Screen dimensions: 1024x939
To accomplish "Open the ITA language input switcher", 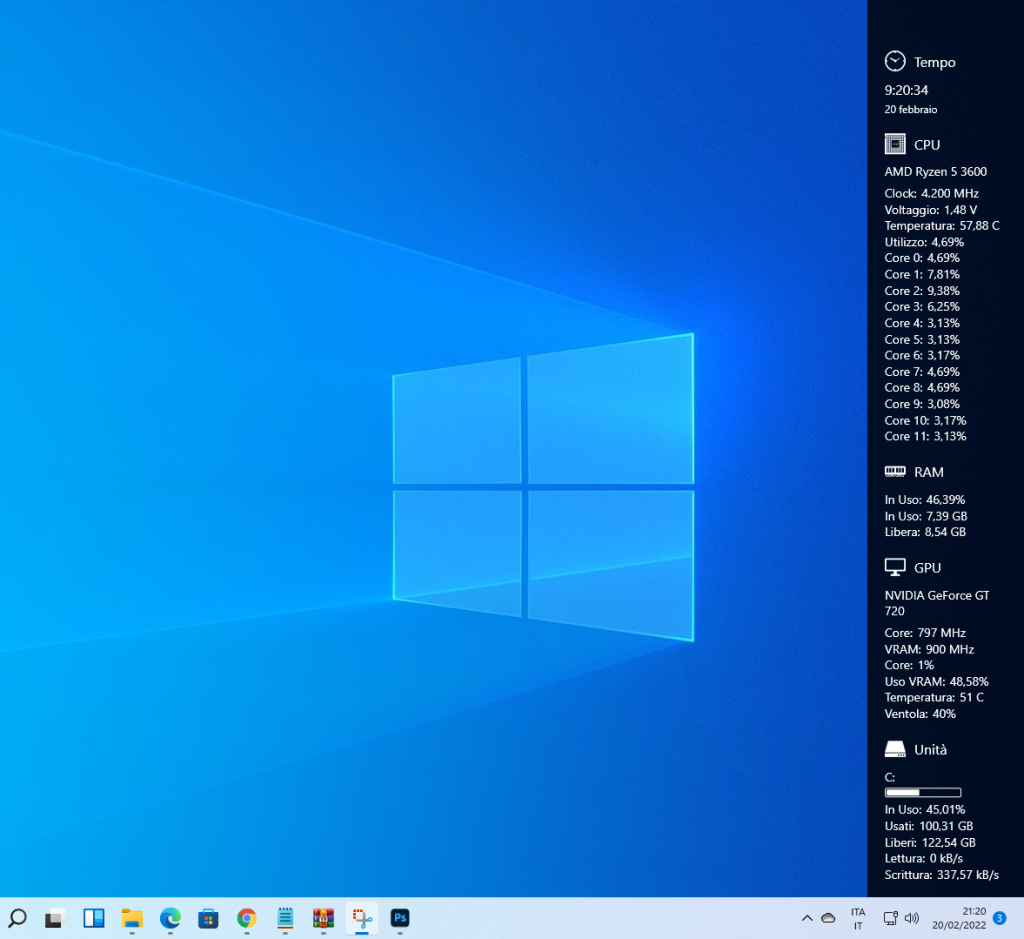I will 858,918.
